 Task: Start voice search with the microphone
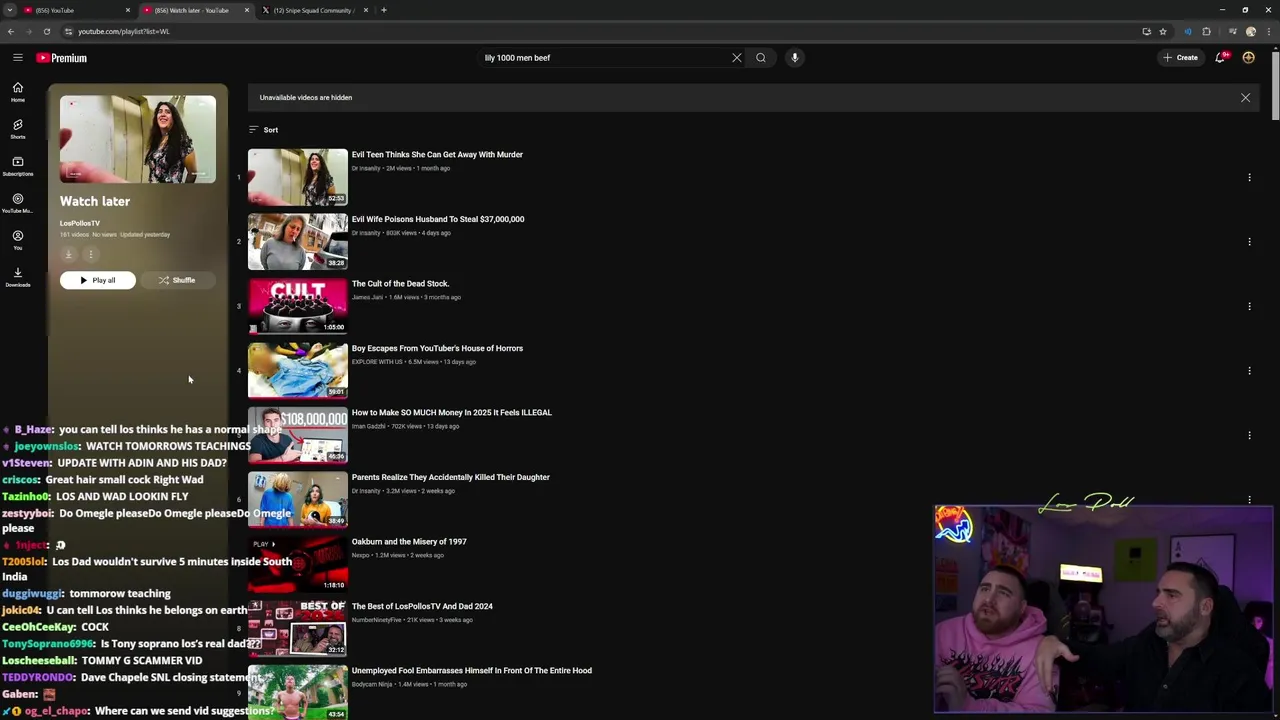(795, 58)
